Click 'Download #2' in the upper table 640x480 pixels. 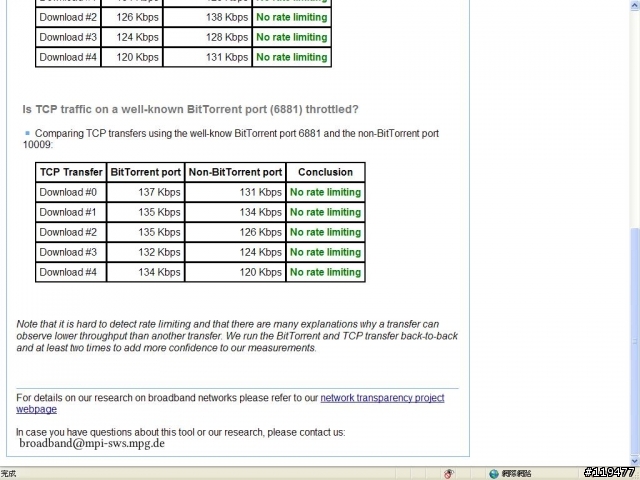pos(68,18)
